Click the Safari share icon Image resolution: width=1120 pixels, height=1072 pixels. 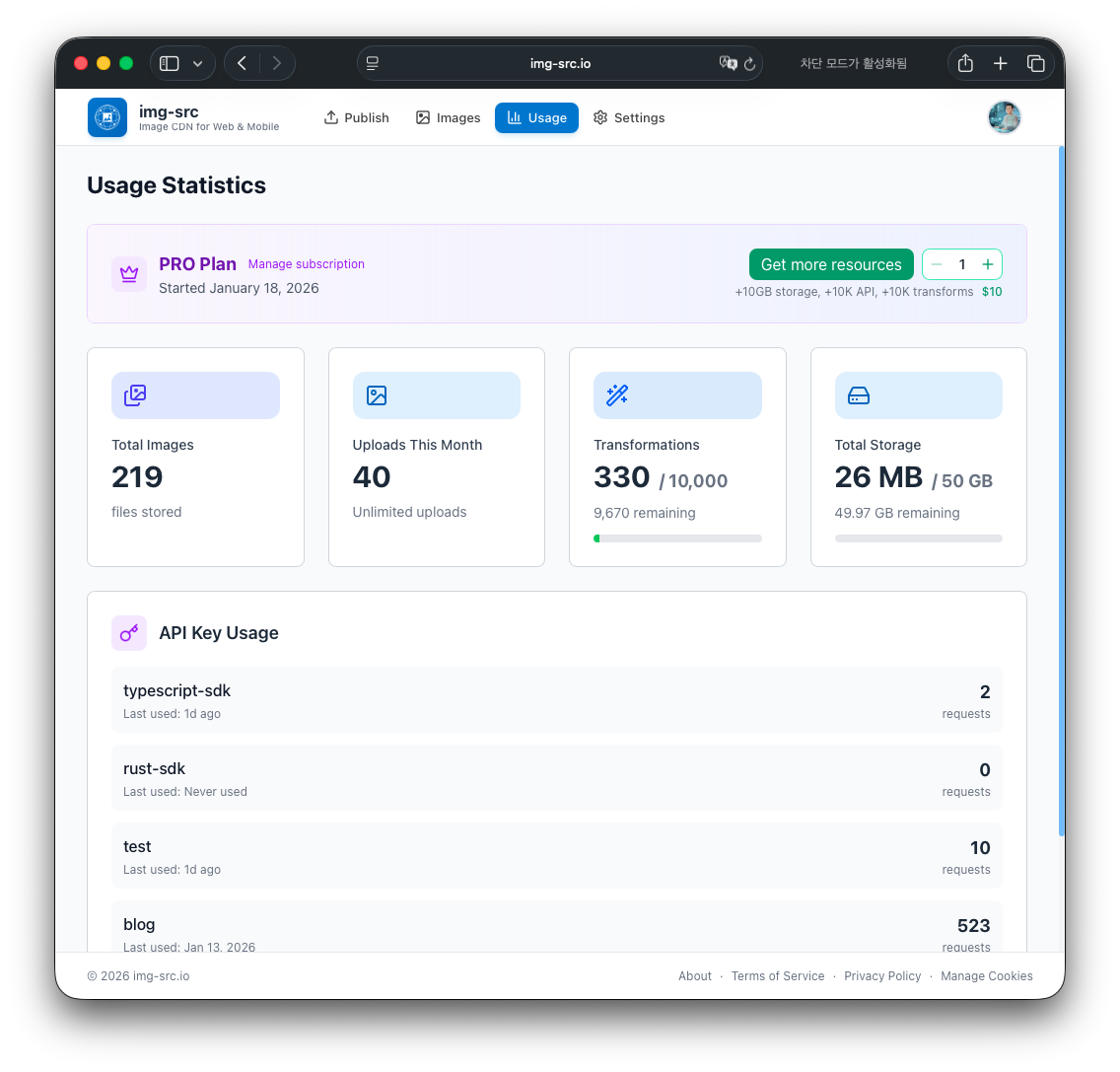pos(966,63)
